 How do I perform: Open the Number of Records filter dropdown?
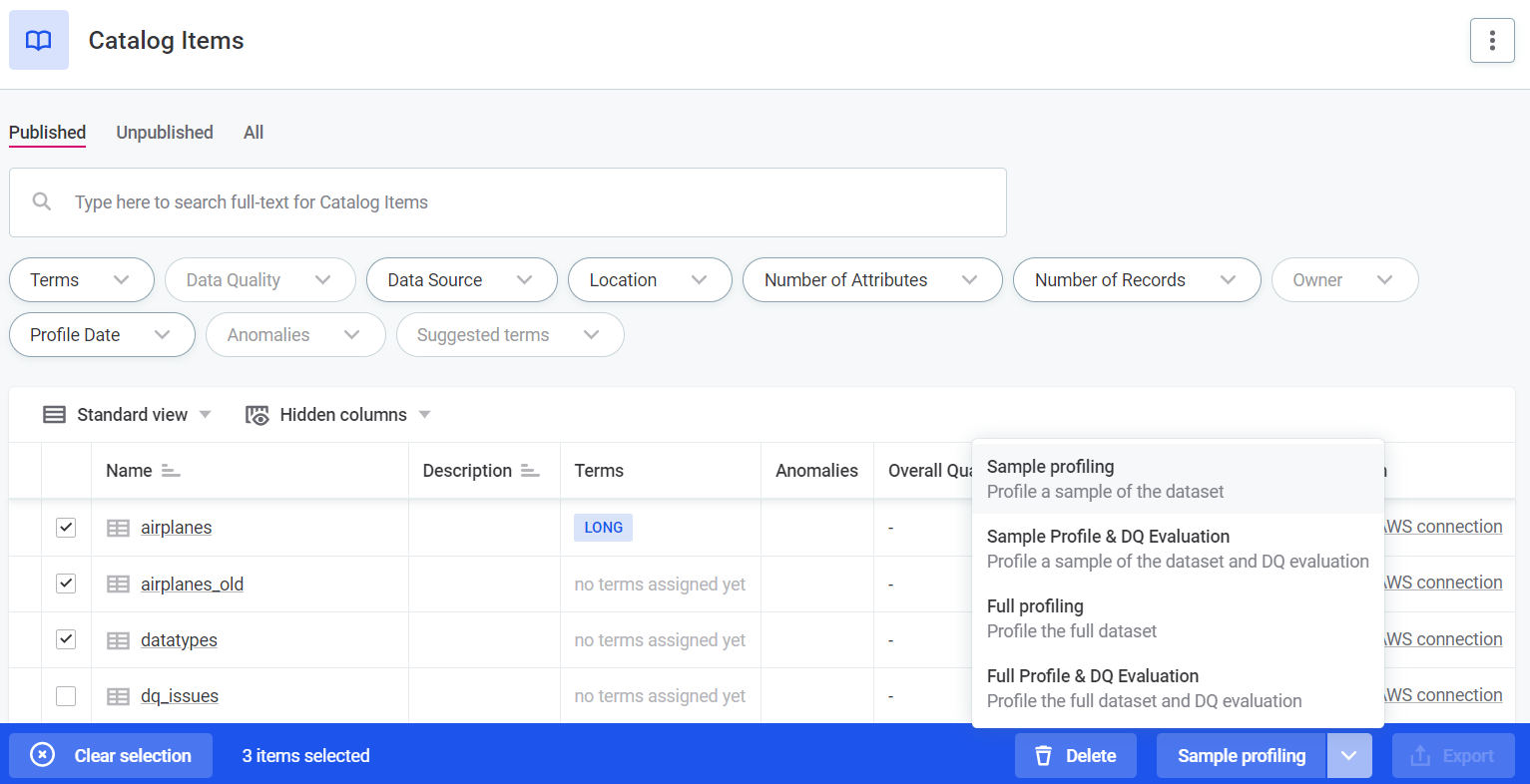coord(1137,280)
